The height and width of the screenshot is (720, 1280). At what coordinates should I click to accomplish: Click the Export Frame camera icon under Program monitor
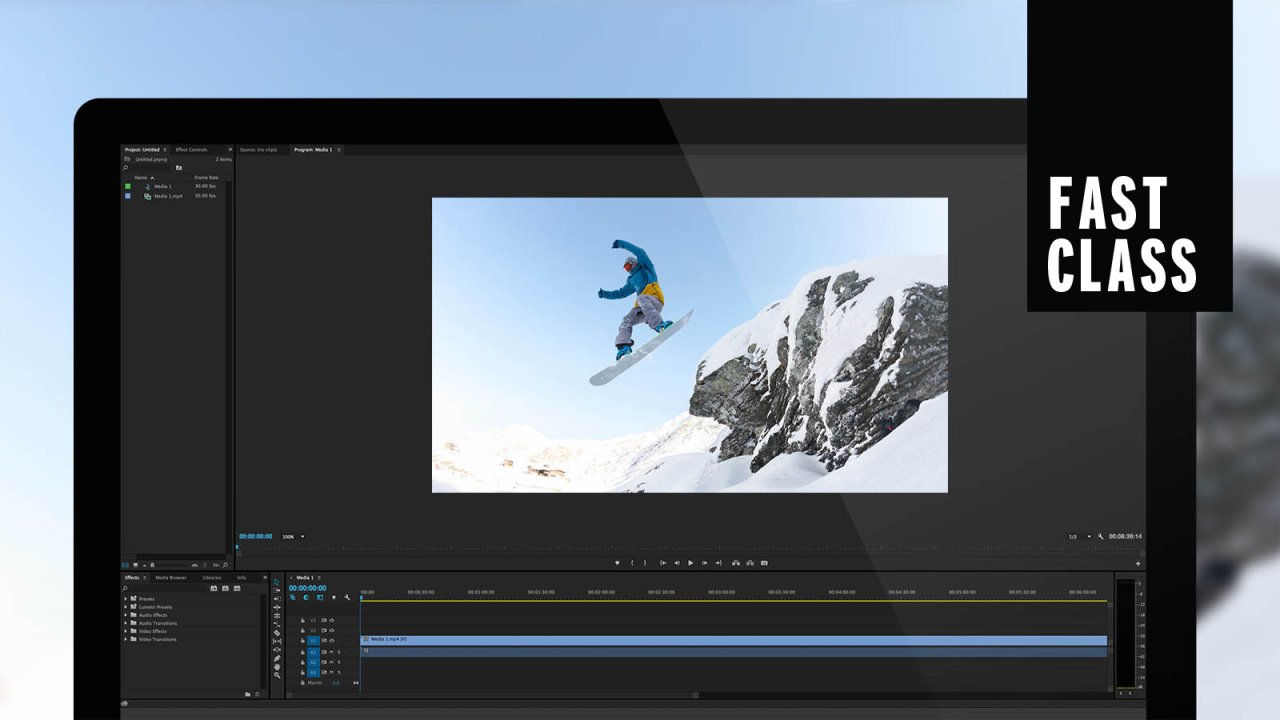[x=765, y=563]
